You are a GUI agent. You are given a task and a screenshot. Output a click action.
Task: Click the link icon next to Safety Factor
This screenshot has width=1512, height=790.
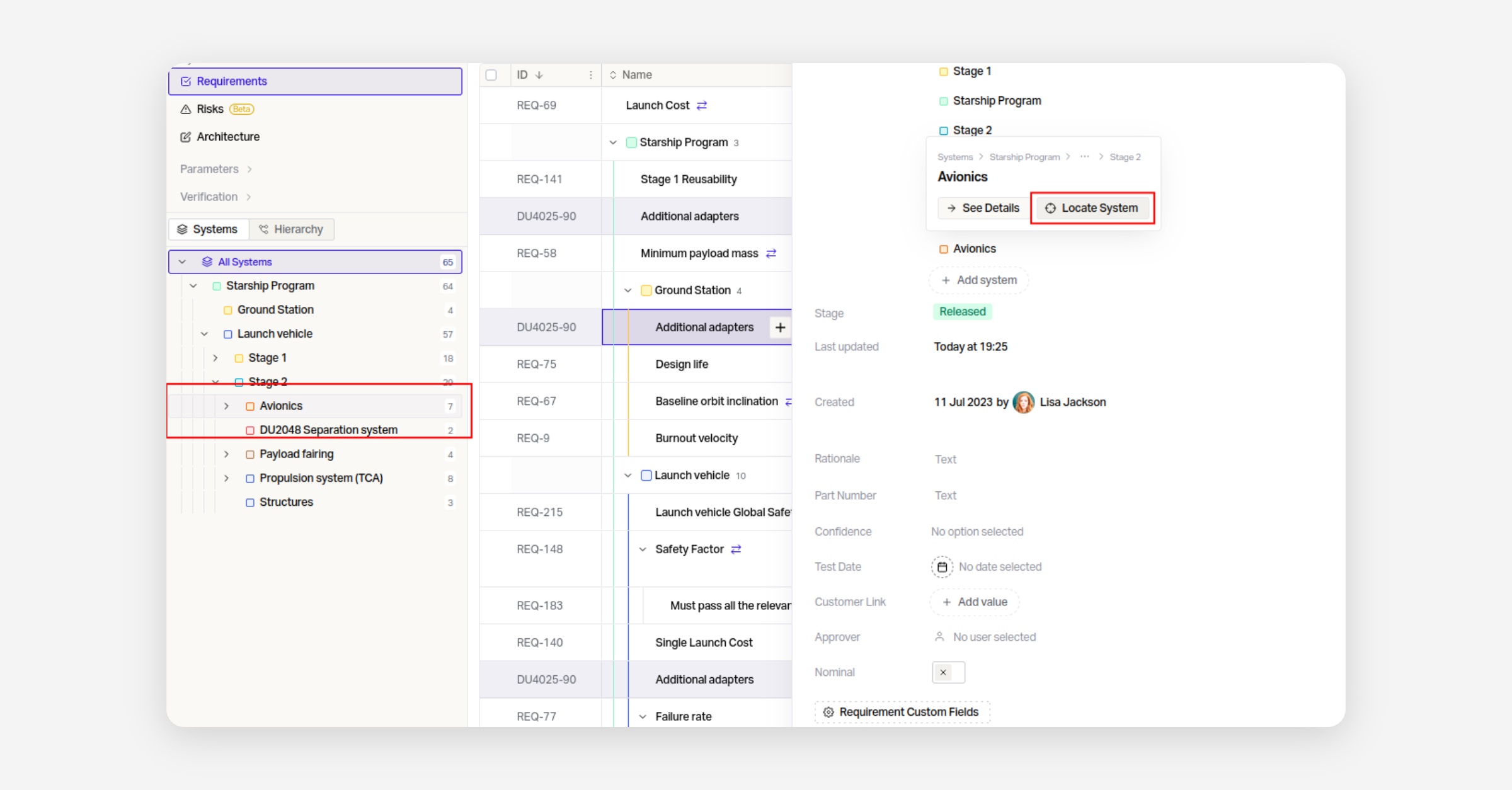(736, 549)
